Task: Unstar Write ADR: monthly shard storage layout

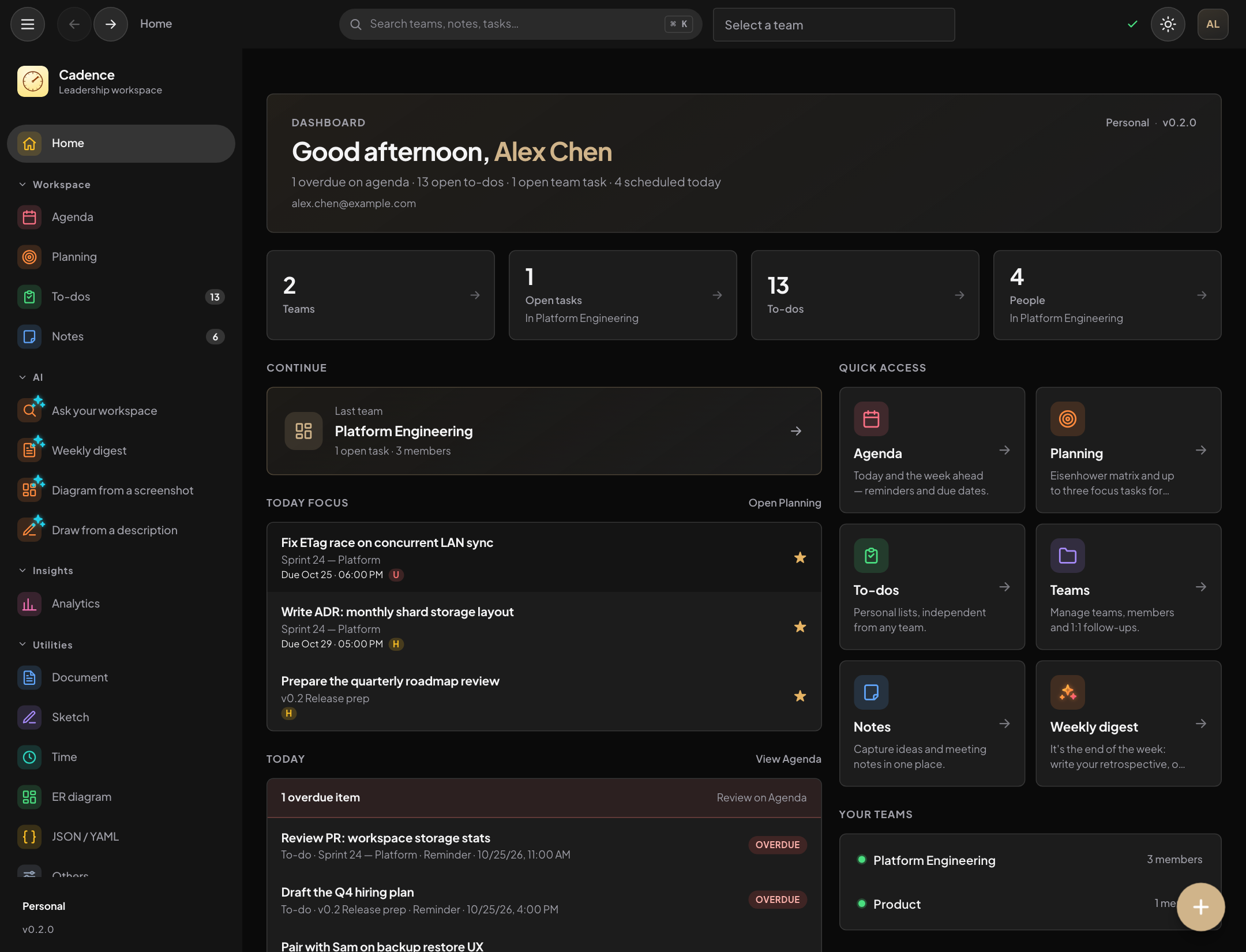Action: [800, 627]
